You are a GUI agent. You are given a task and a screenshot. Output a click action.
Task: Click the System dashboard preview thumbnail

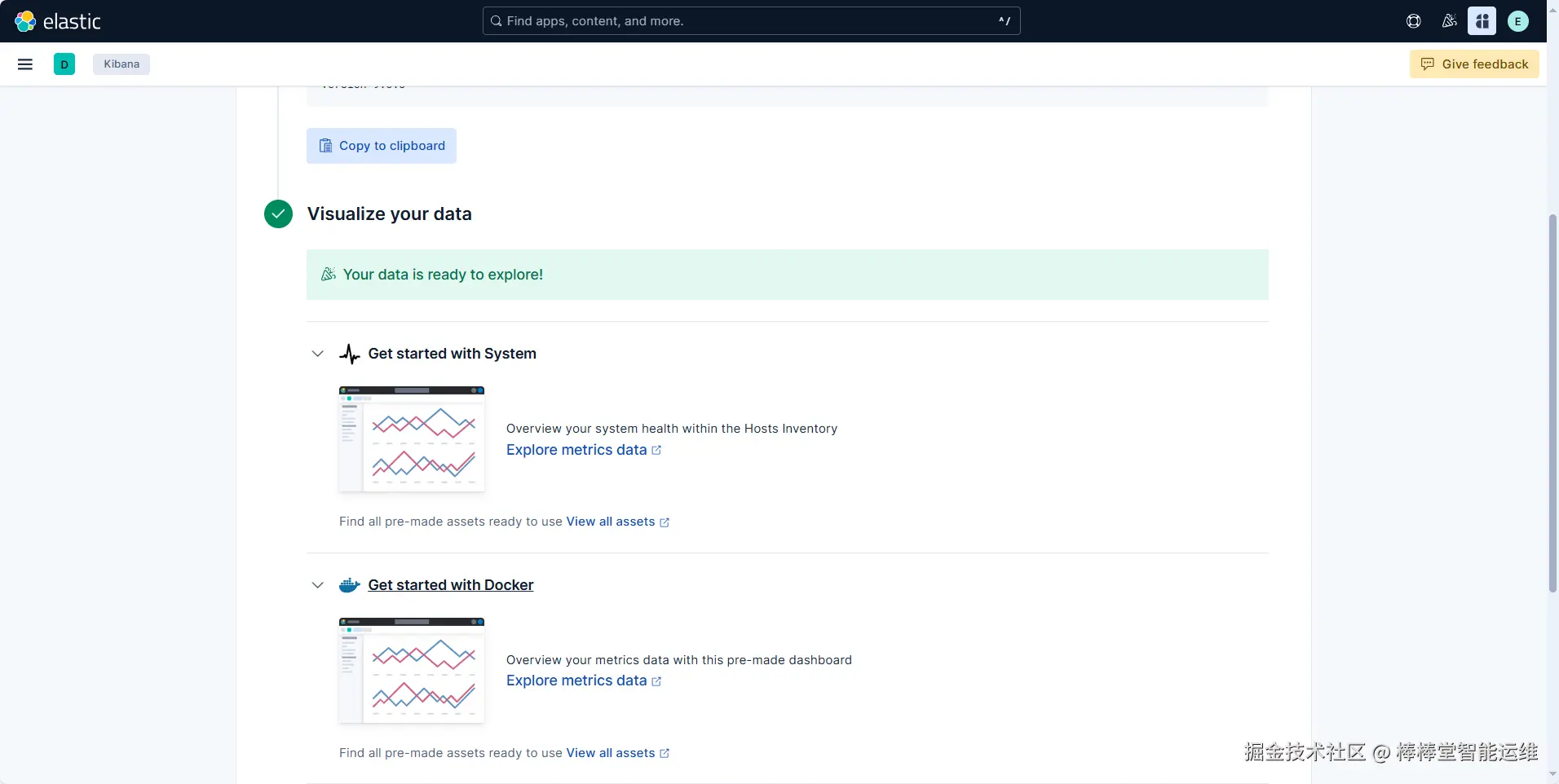[x=412, y=439]
